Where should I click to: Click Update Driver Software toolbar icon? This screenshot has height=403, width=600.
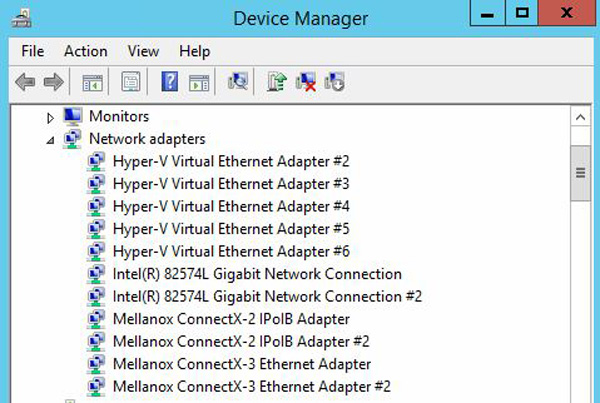coord(277,82)
